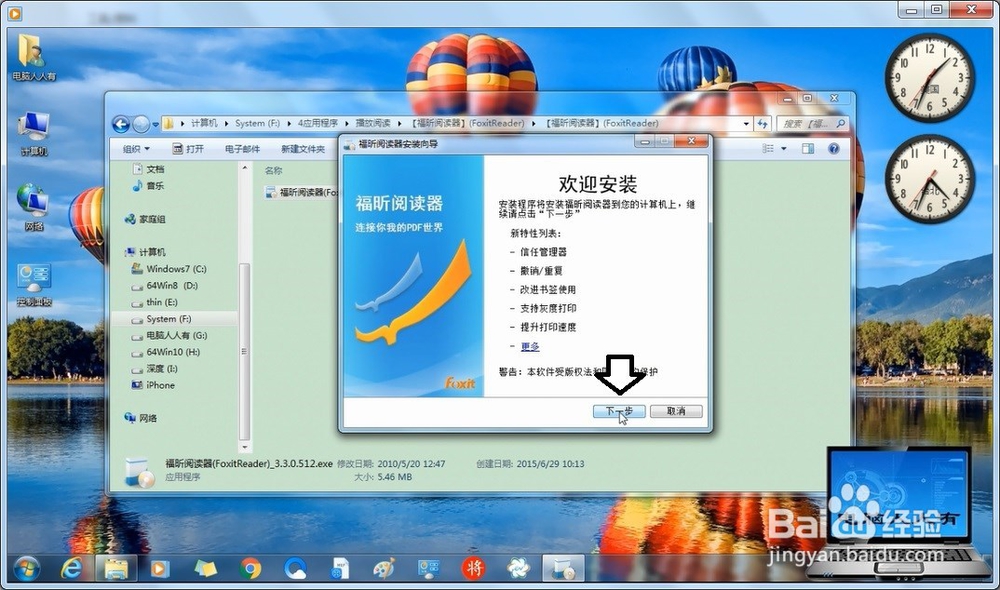The height and width of the screenshot is (590, 1000).
Task: Open the address bar history dropdown
Action: tap(746, 124)
